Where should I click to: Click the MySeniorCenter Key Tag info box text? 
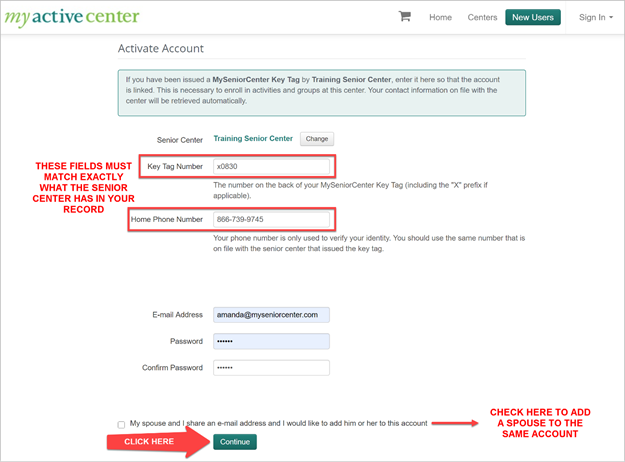[x=312, y=90]
